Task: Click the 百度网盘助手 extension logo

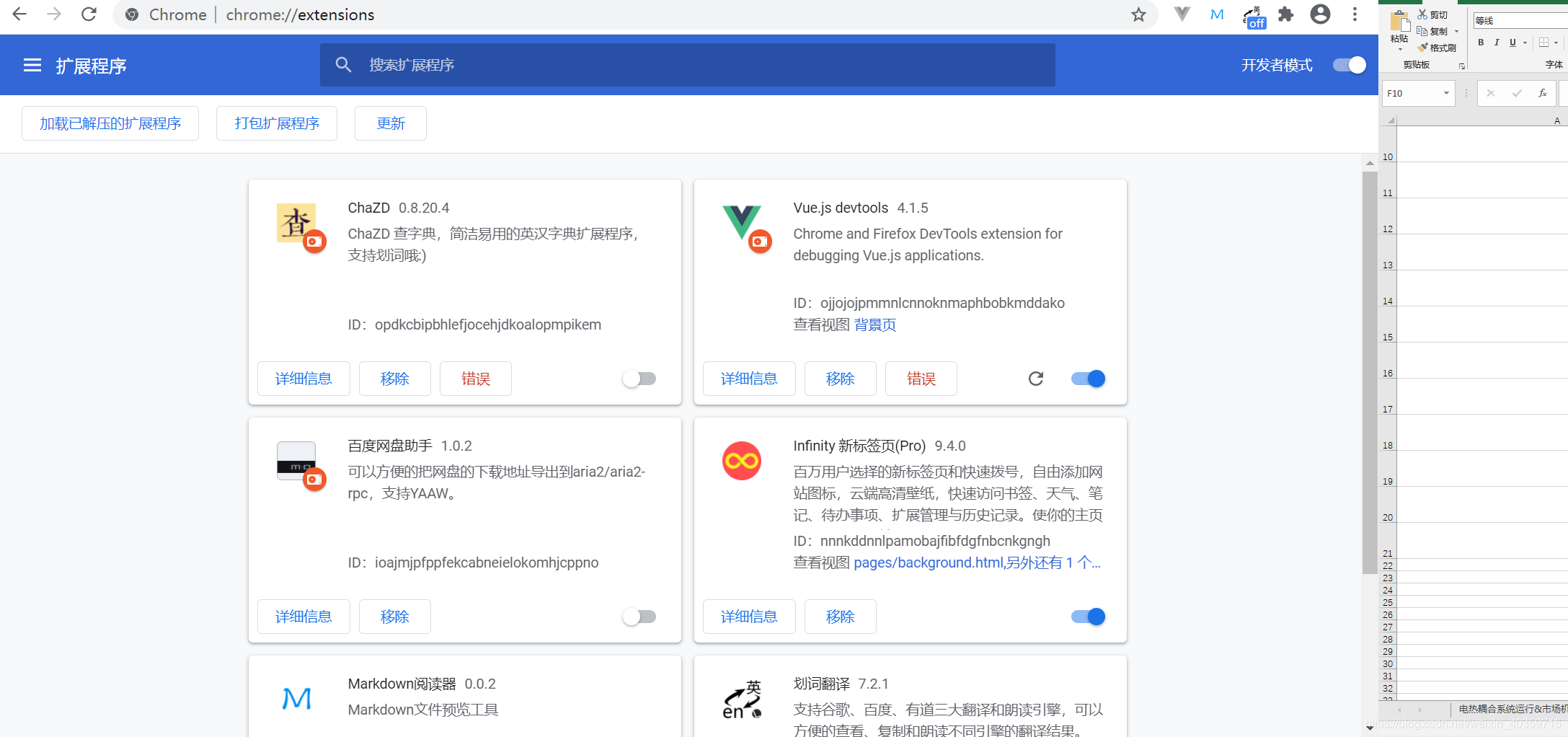Action: [x=296, y=461]
